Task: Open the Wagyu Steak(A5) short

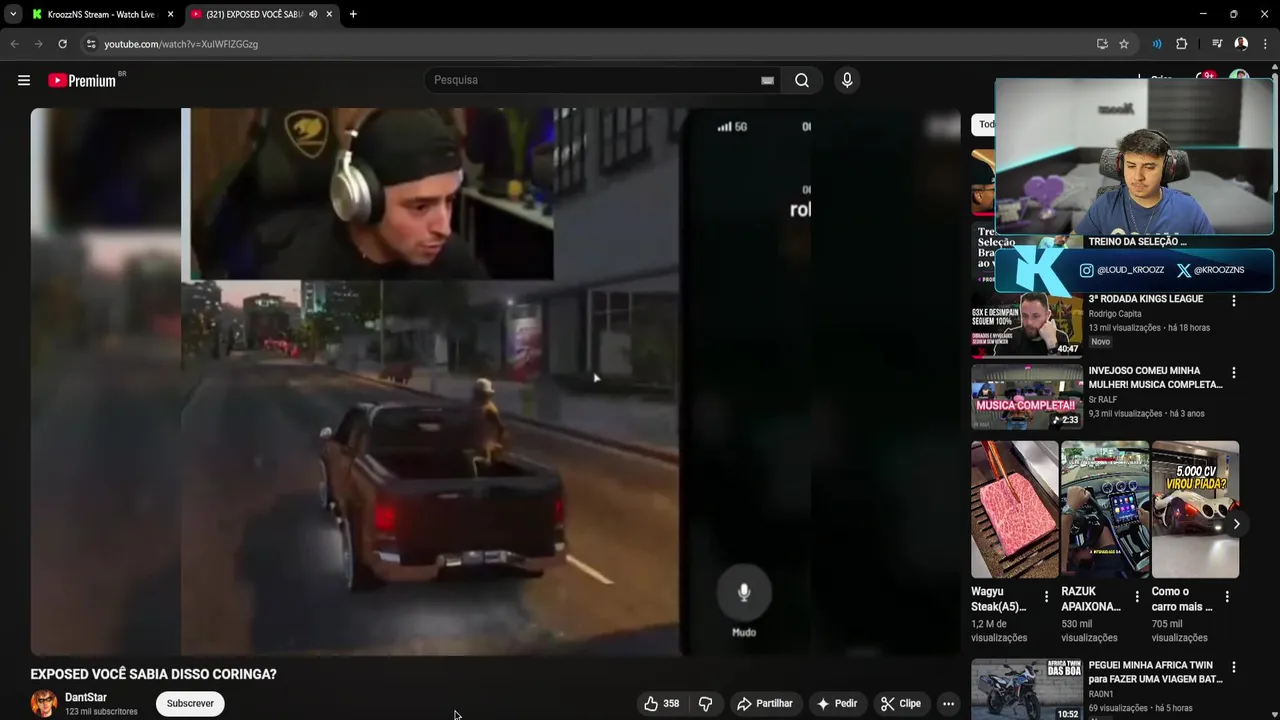Action: point(1014,510)
